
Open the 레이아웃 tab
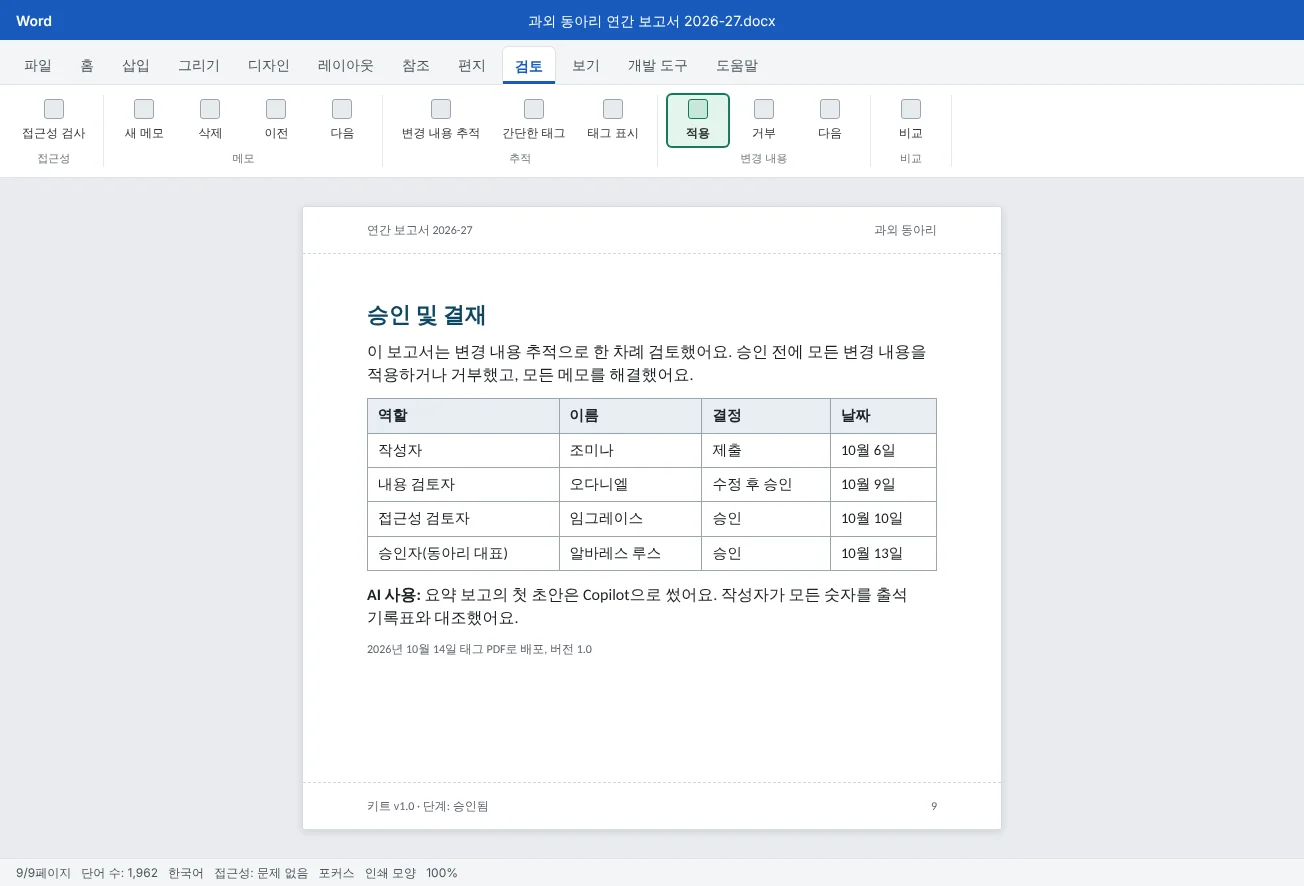(x=346, y=66)
